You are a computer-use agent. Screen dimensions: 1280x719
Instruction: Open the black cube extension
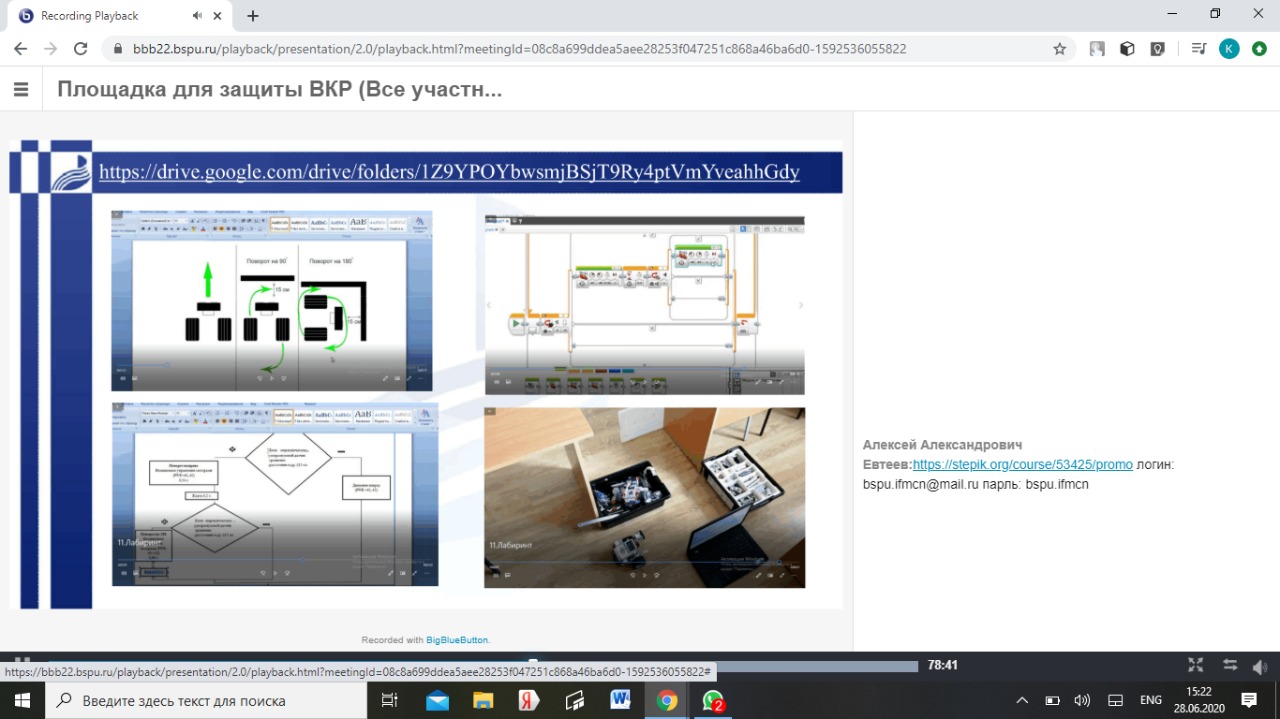(1127, 48)
